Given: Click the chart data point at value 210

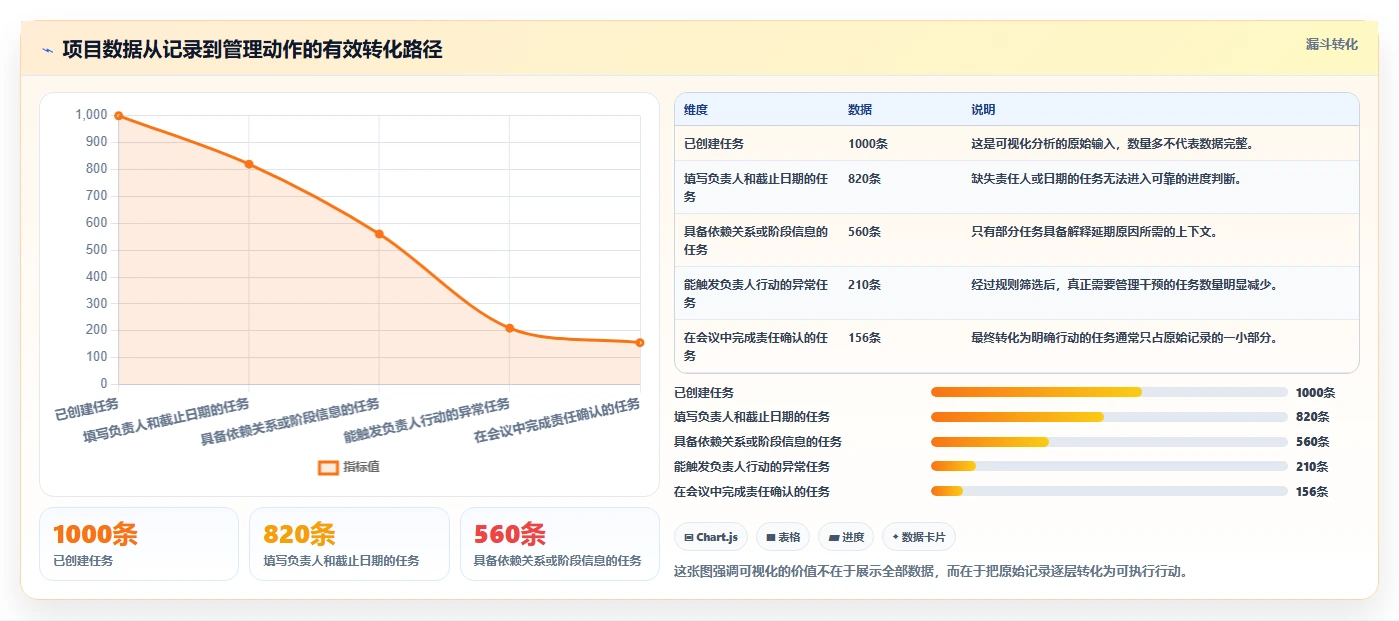Looking at the screenshot, I should 509,328.
